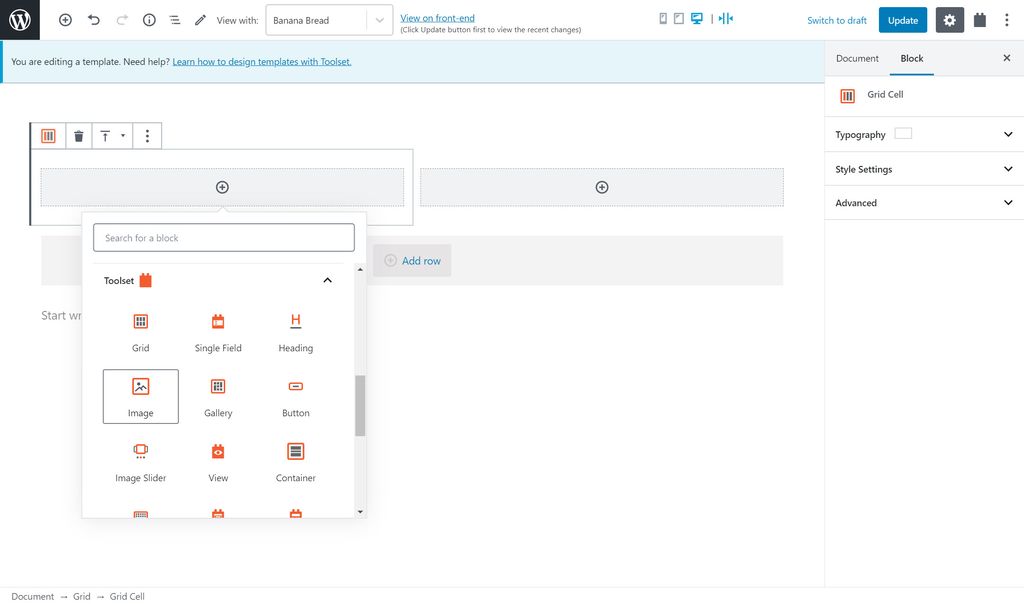1024x604 pixels.
Task: Open the View on front-end link
Action: 437,18
